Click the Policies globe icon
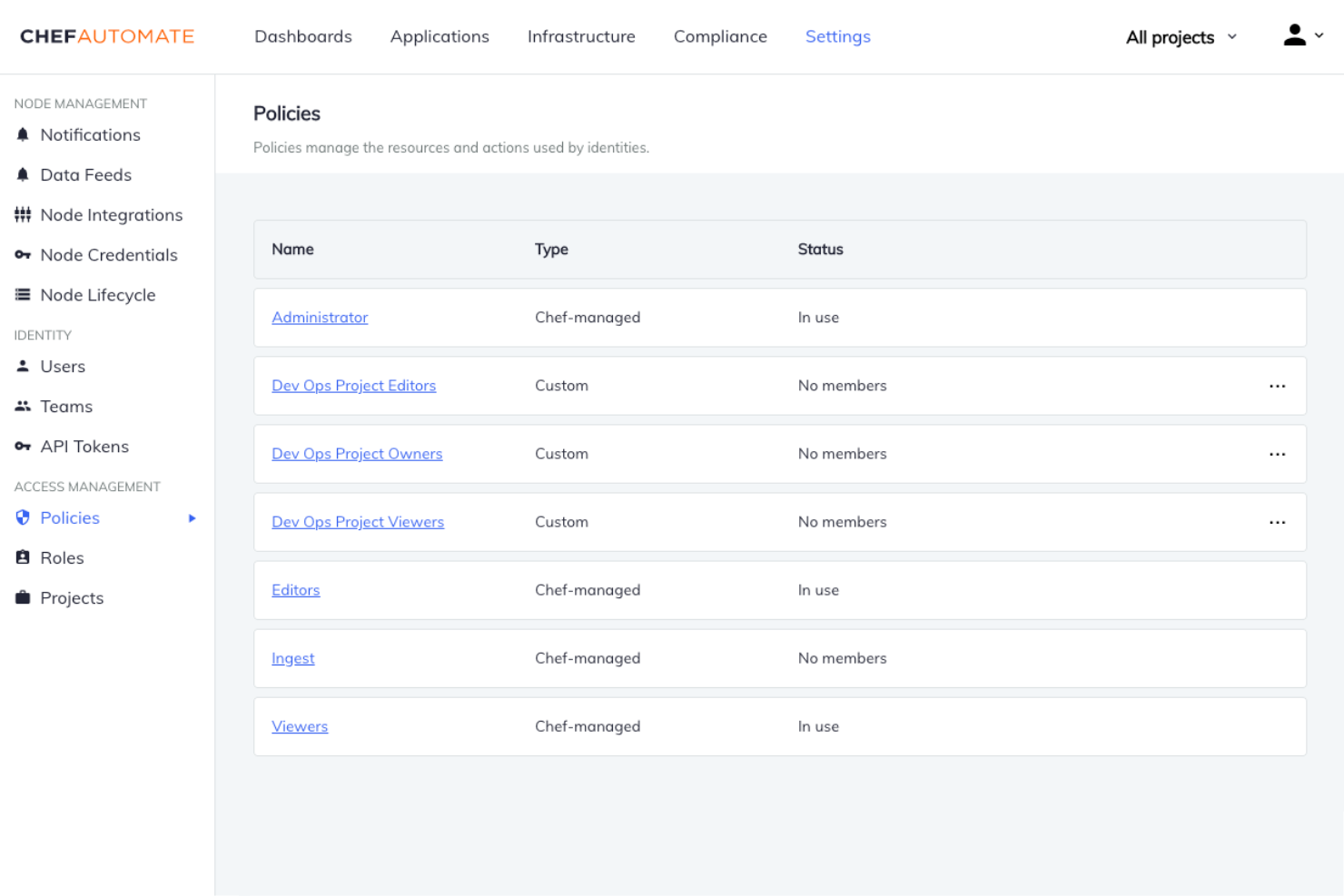Screen dimensions: 1344x896 [23, 517]
